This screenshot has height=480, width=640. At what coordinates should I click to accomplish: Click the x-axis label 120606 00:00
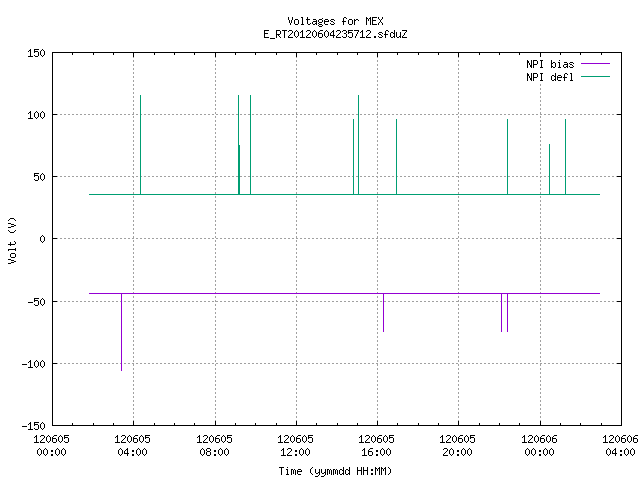pyautogui.click(x=539, y=445)
